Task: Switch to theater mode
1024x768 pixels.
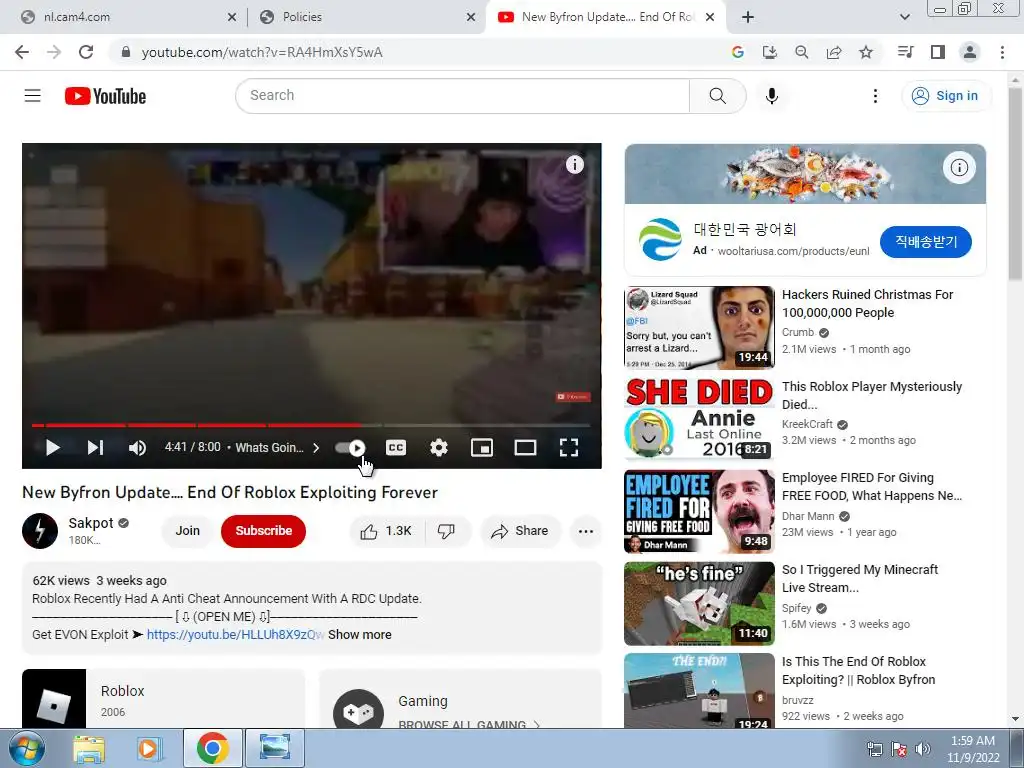Action: 525,447
